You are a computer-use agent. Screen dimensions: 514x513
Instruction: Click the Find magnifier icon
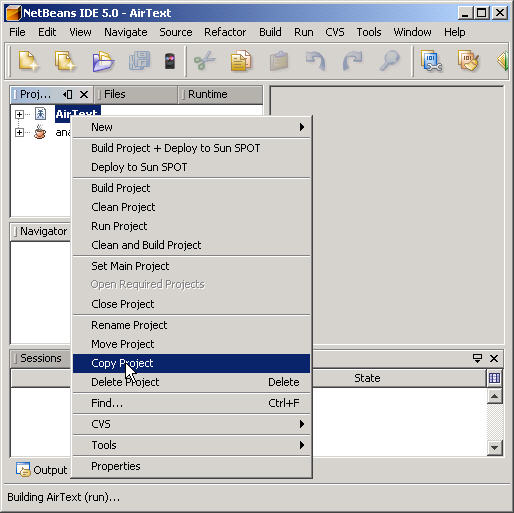pos(389,61)
